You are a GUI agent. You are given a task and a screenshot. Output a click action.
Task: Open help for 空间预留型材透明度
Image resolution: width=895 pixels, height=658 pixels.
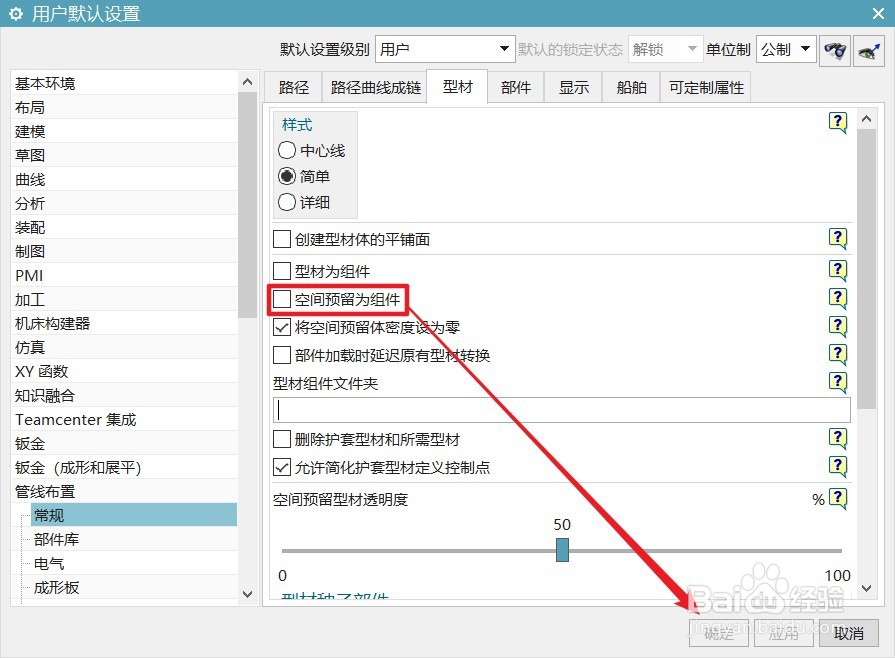tap(838, 498)
